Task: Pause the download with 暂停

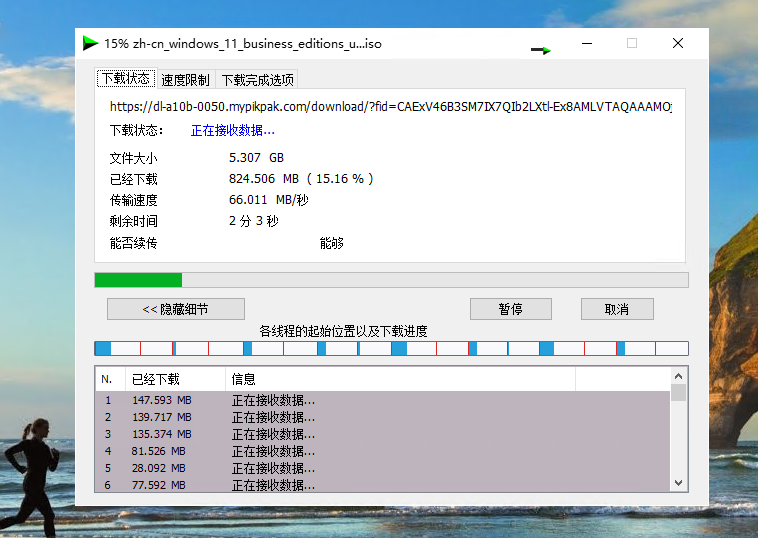Action: (x=510, y=309)
